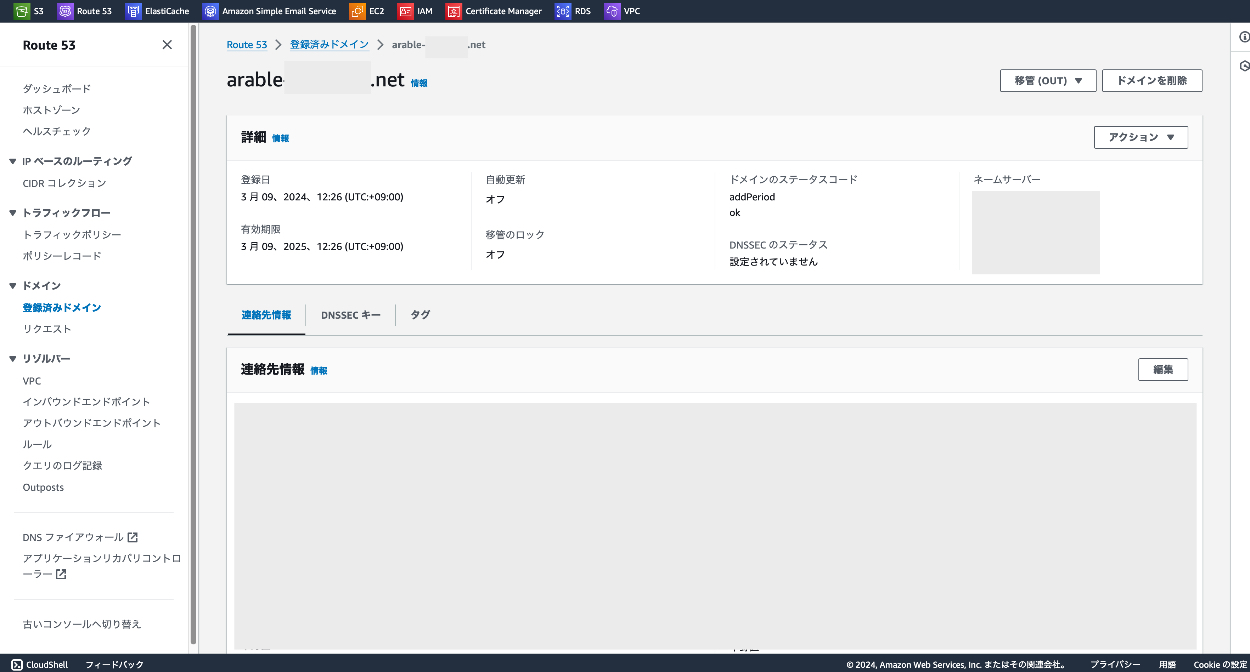The height and width of the screenshot is (672, 1250).
Task: Close the Route 53 navigation panel
Action: tap(167, 45)
